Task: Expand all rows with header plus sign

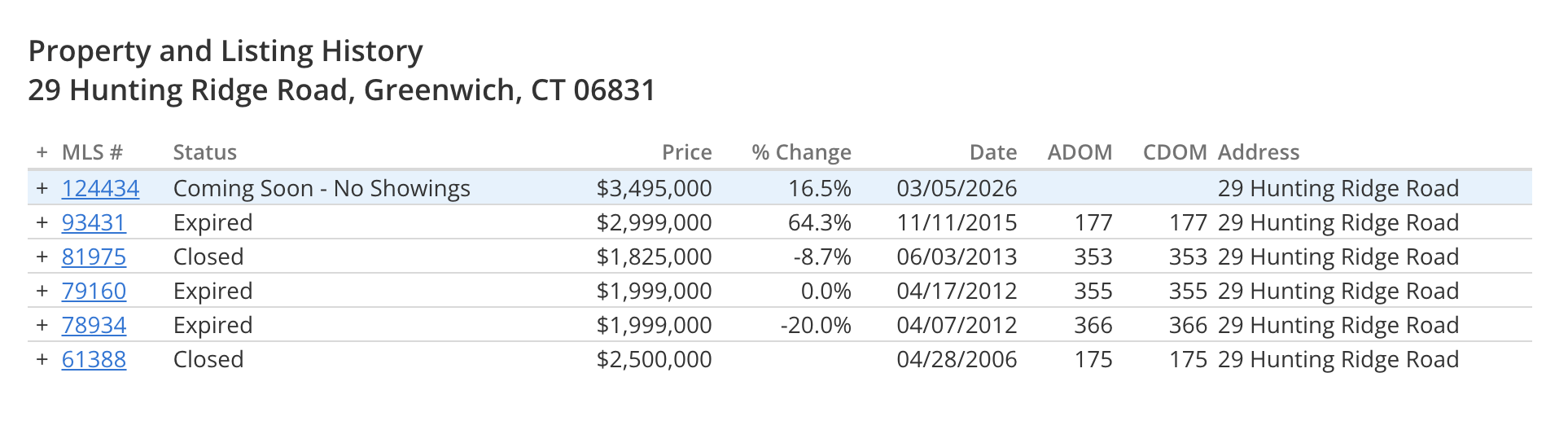Action: click(42, 152)
